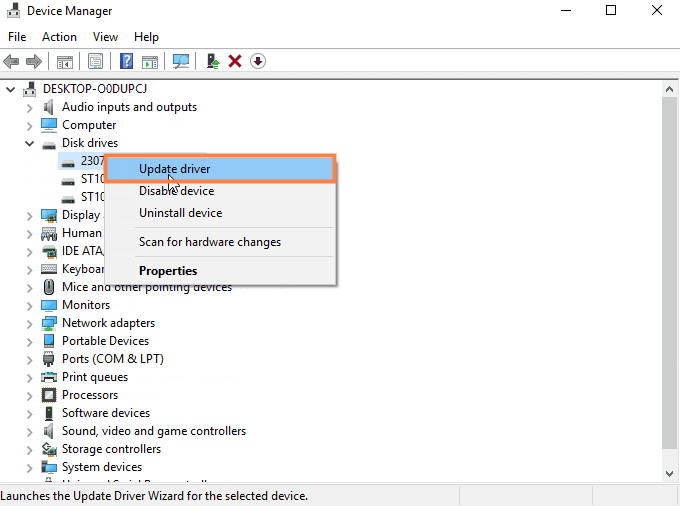Expand the Computer category chevron
Image resolution: width=680 pixels, height=506 pixels.
tap(29, 126)
